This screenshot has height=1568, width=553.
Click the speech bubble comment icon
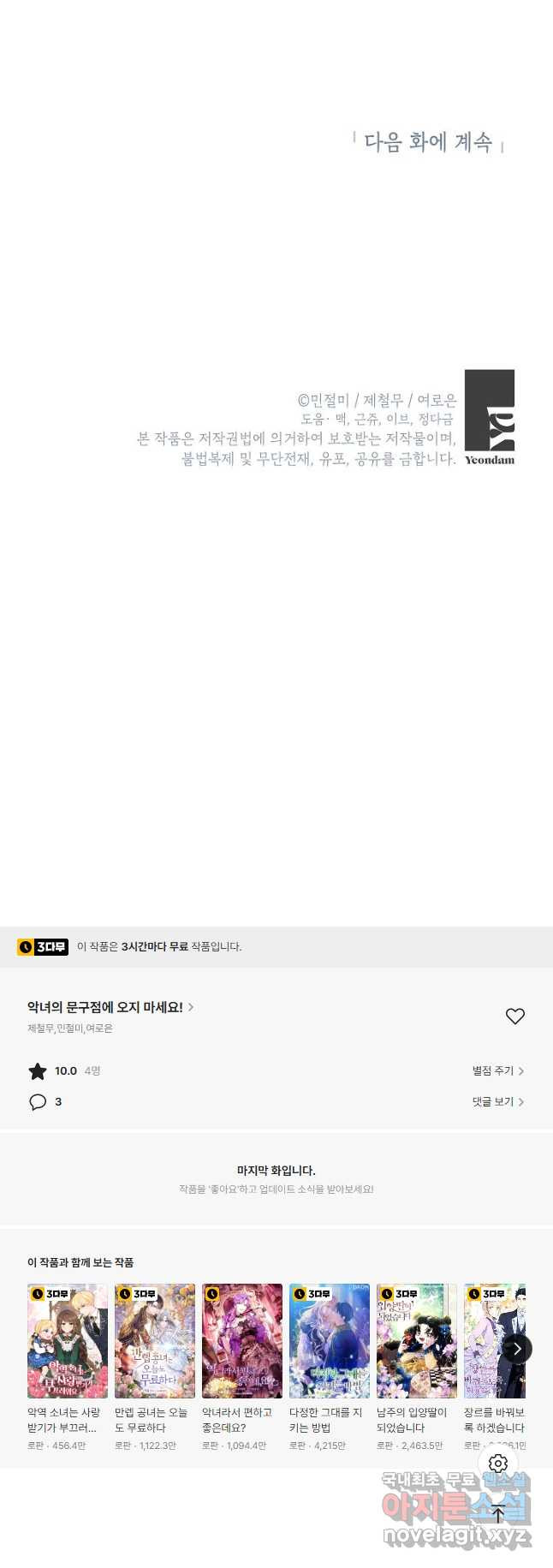(38, 1102)
